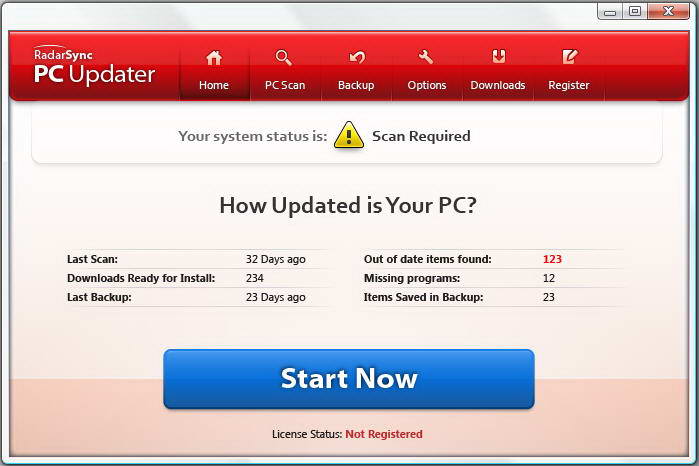Click the Items Saved in Backup value 23
Image resolution: width=699 pixels, height=466 pixels.
click(x=549, y=297)
